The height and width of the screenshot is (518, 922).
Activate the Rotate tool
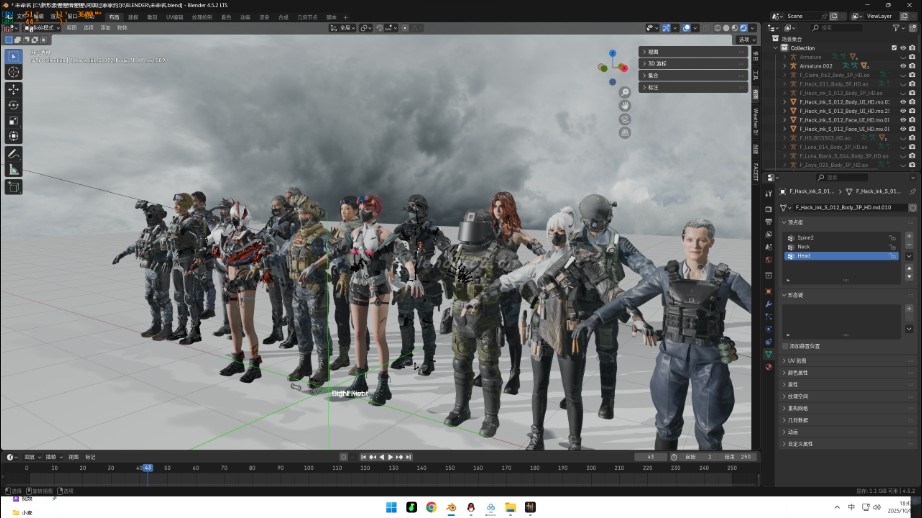coord(14,105)
